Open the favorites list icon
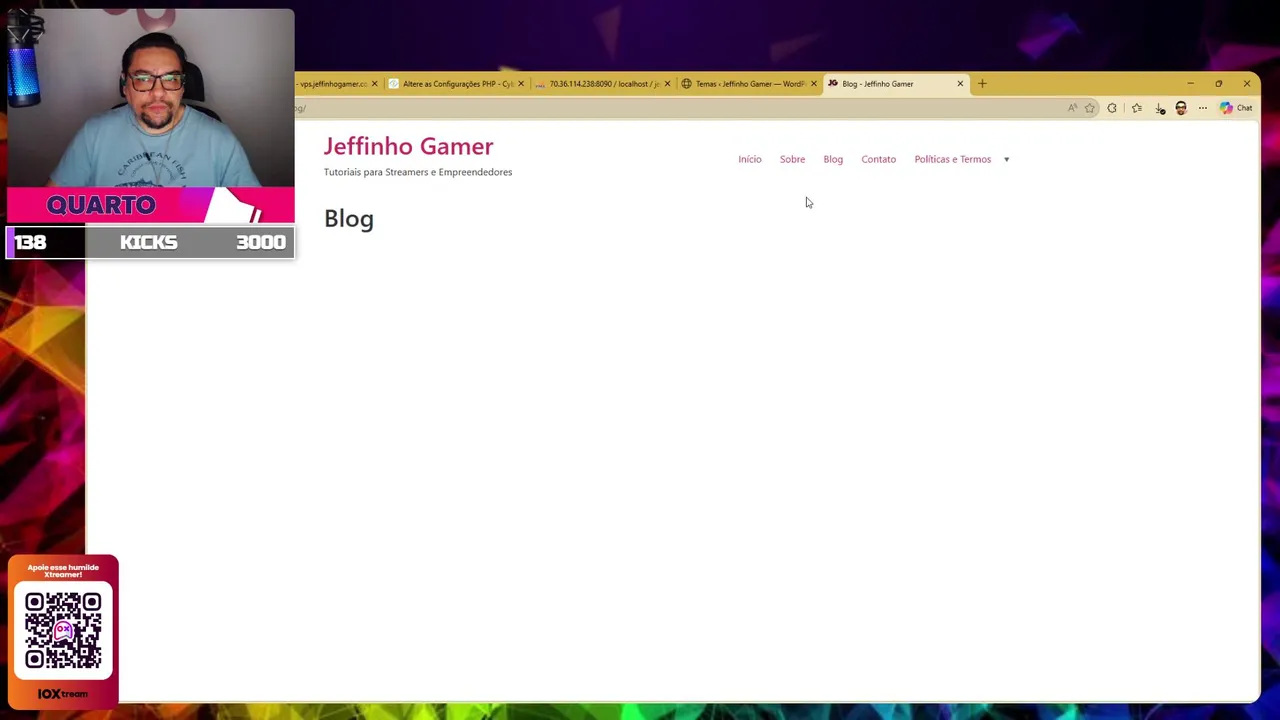1280x720 pixels. (1136, 108)
